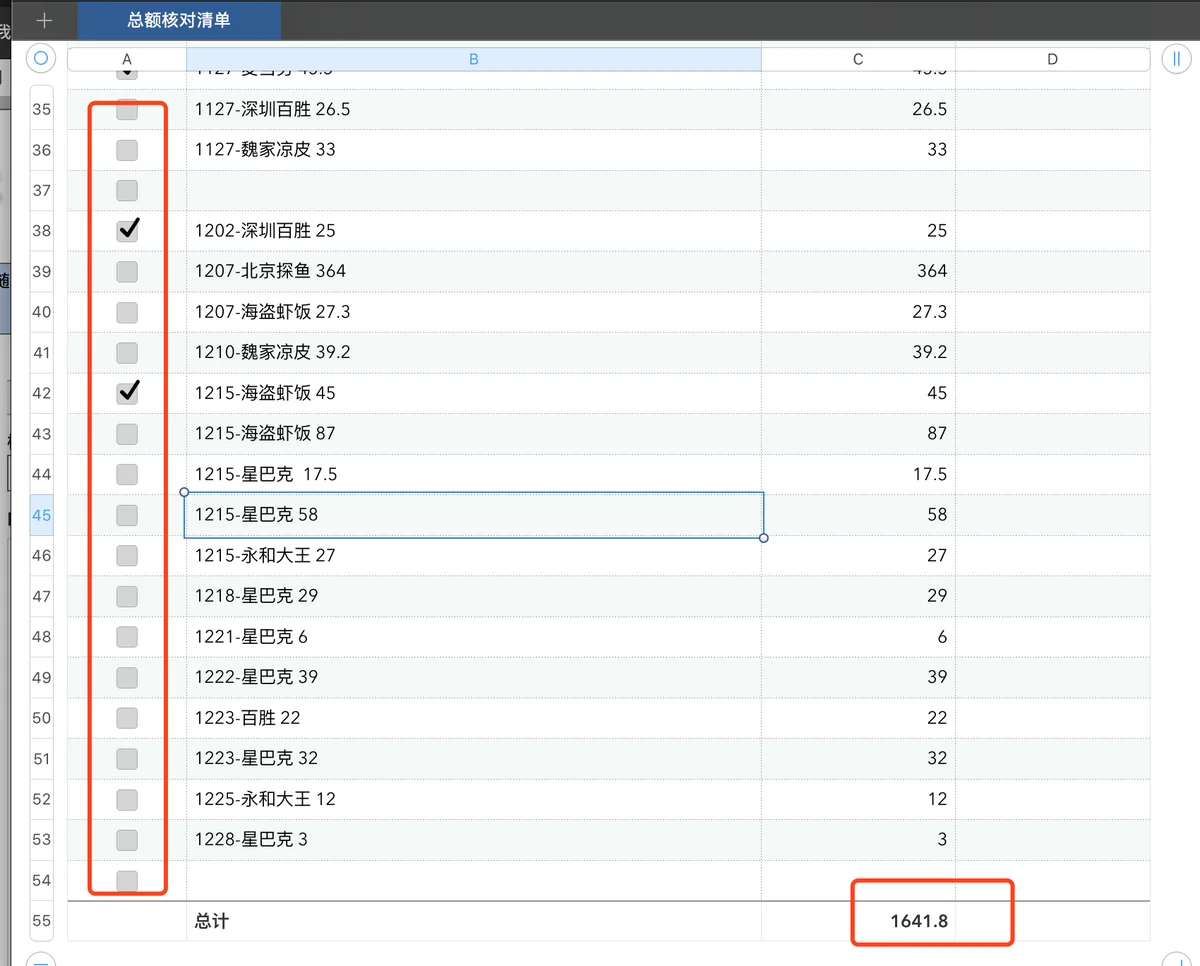Select row header 50
Image resolution: width=1200 pixels, height=966 pixels.
tap(41, 718)
